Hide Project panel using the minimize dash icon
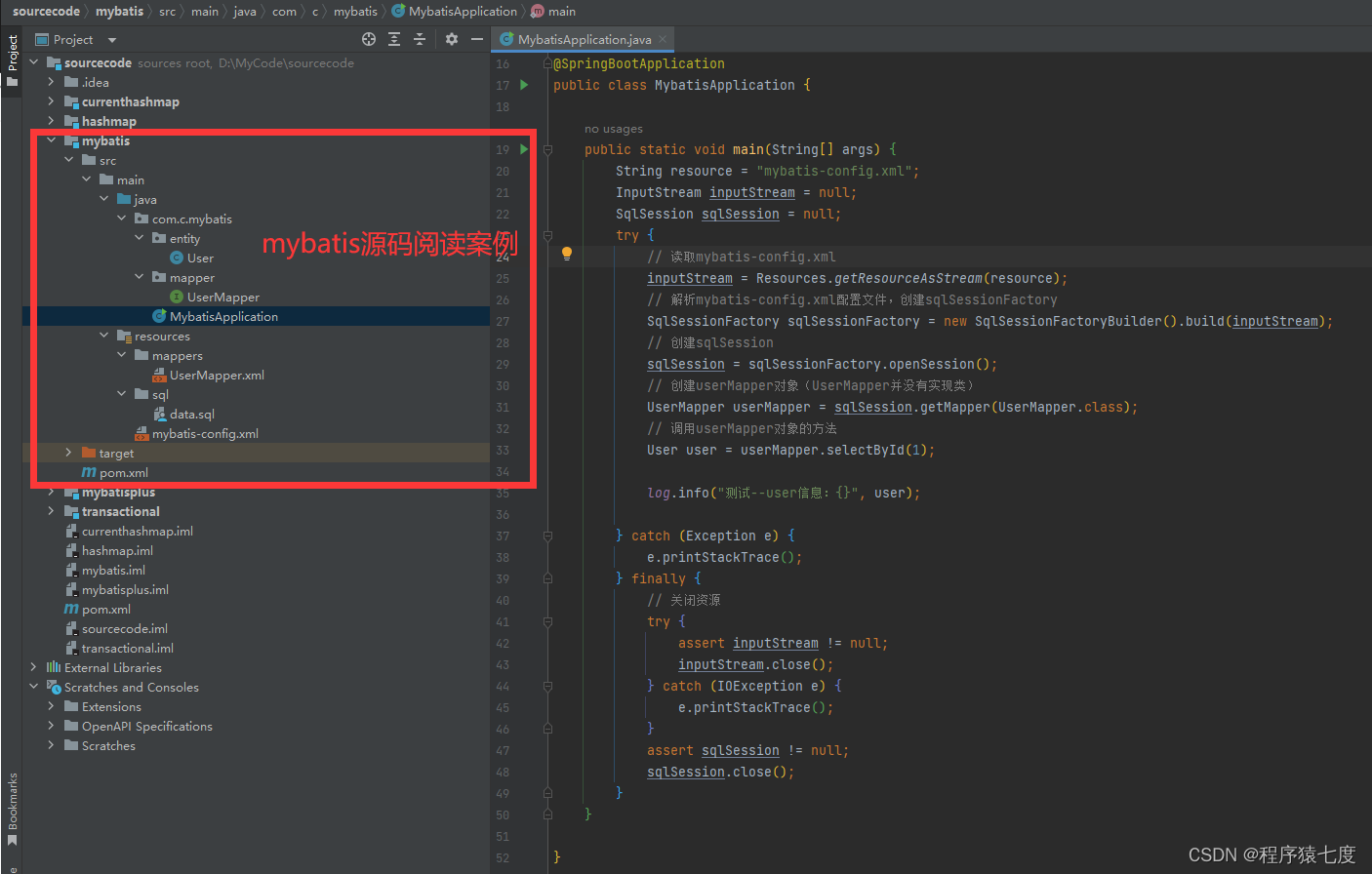The image size is (1372, 874). point(477,39)
